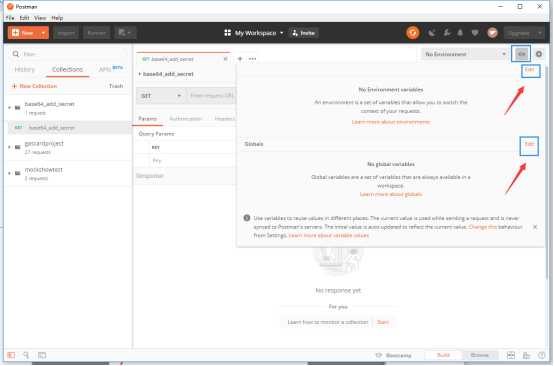This screenshot has width=554, height=366.
Task: Click the sidebar search magnifier icon
Action: (x=16, y=54)
